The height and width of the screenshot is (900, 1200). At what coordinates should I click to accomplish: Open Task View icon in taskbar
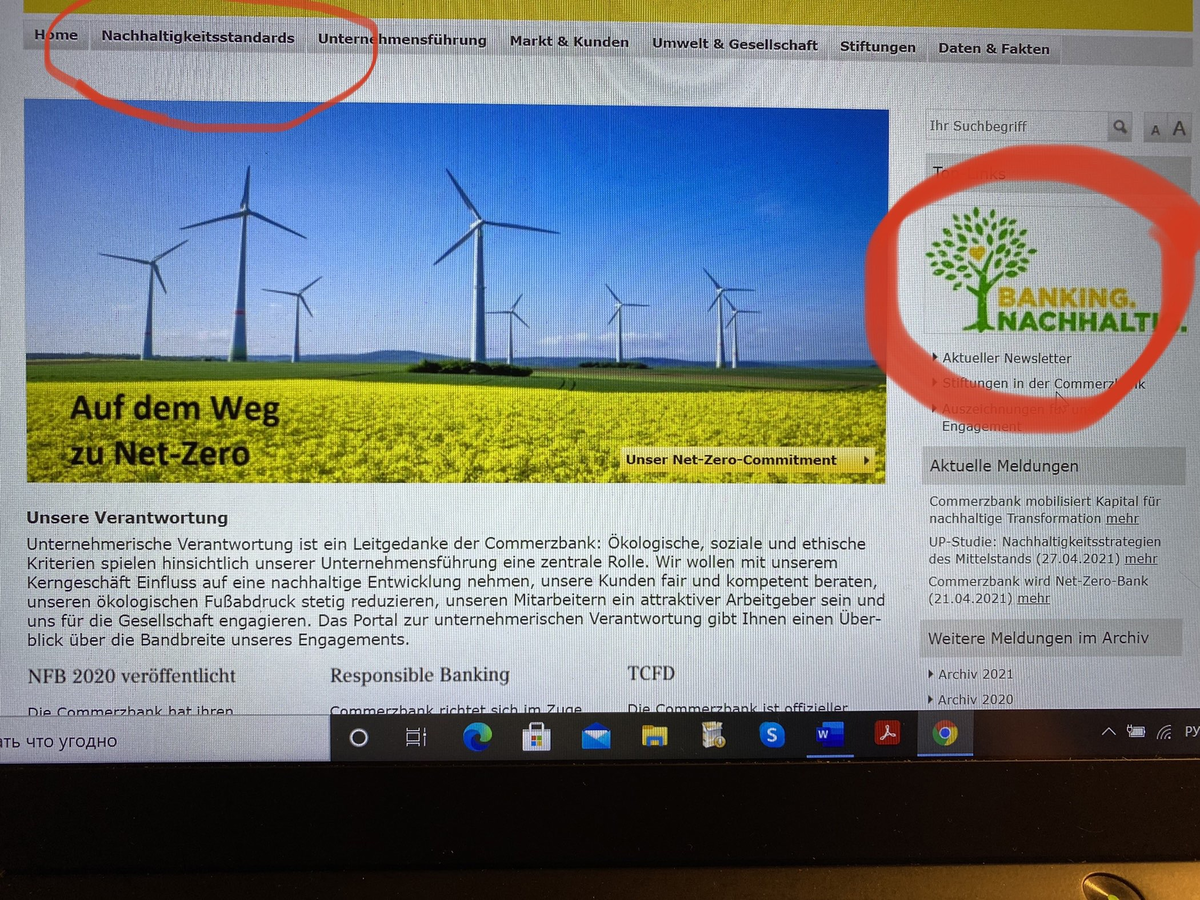(415, 738)
